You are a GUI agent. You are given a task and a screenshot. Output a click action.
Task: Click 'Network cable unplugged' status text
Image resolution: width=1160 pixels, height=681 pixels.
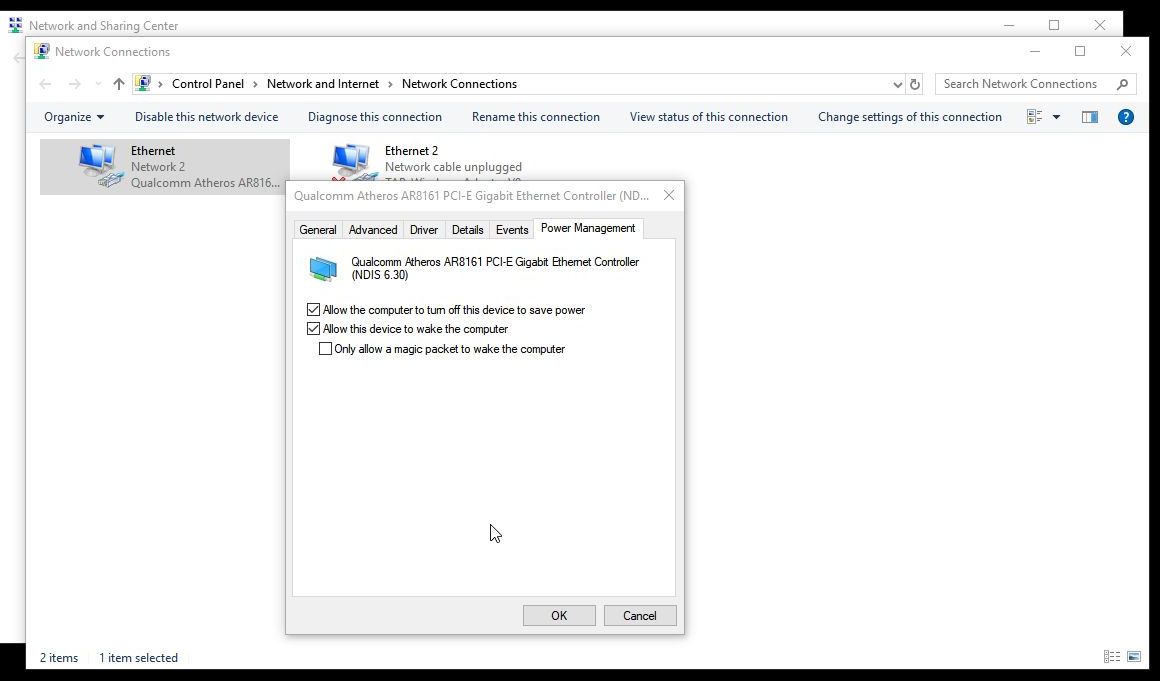tap(453, 167)
